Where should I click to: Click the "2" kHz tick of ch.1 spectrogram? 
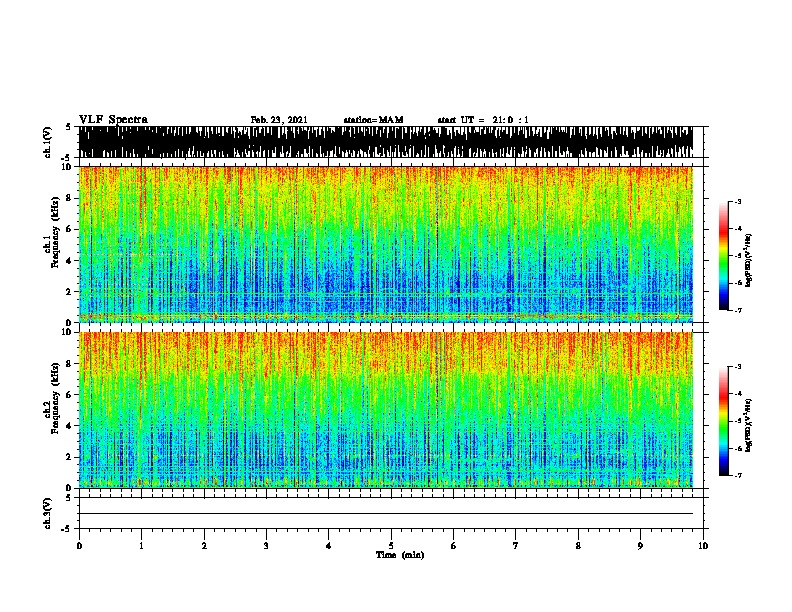[70, 291]
